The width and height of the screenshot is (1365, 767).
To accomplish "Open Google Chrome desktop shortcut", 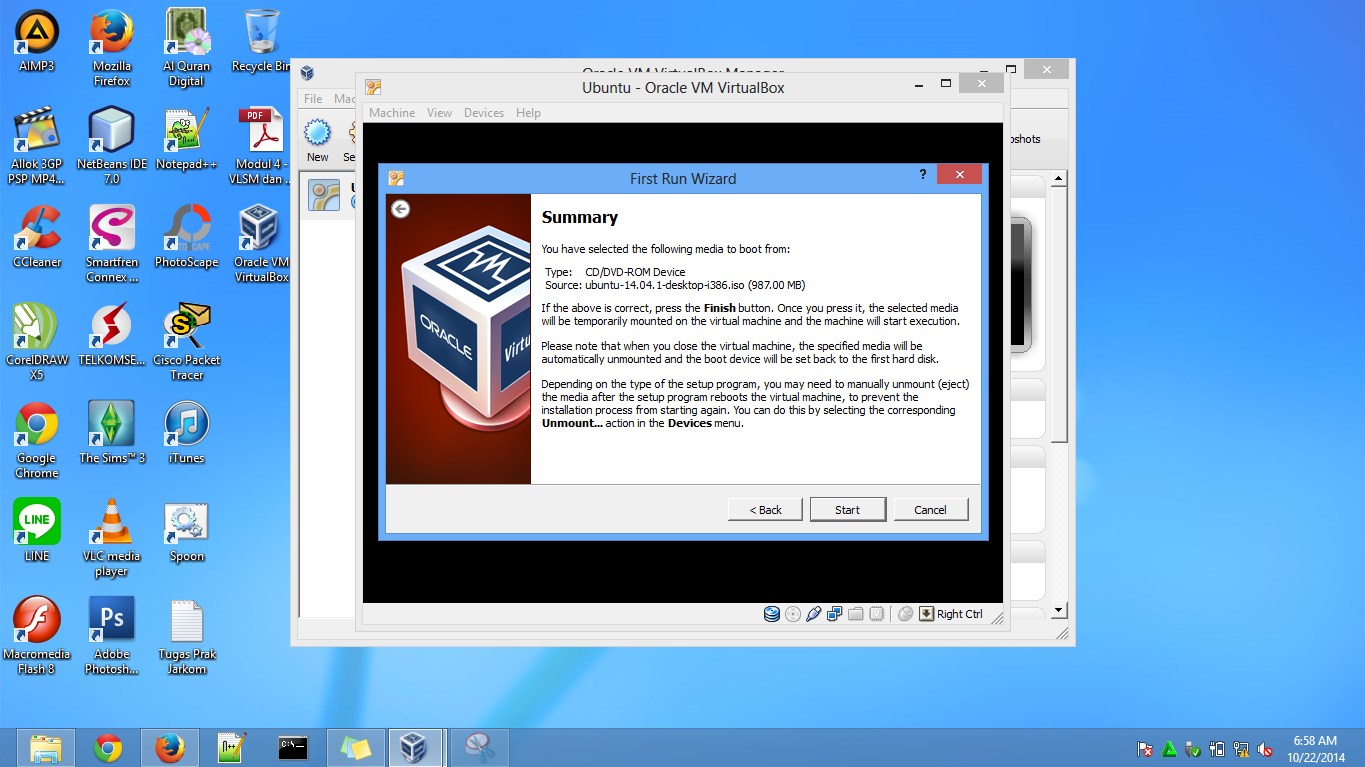I will click(37, 440).
